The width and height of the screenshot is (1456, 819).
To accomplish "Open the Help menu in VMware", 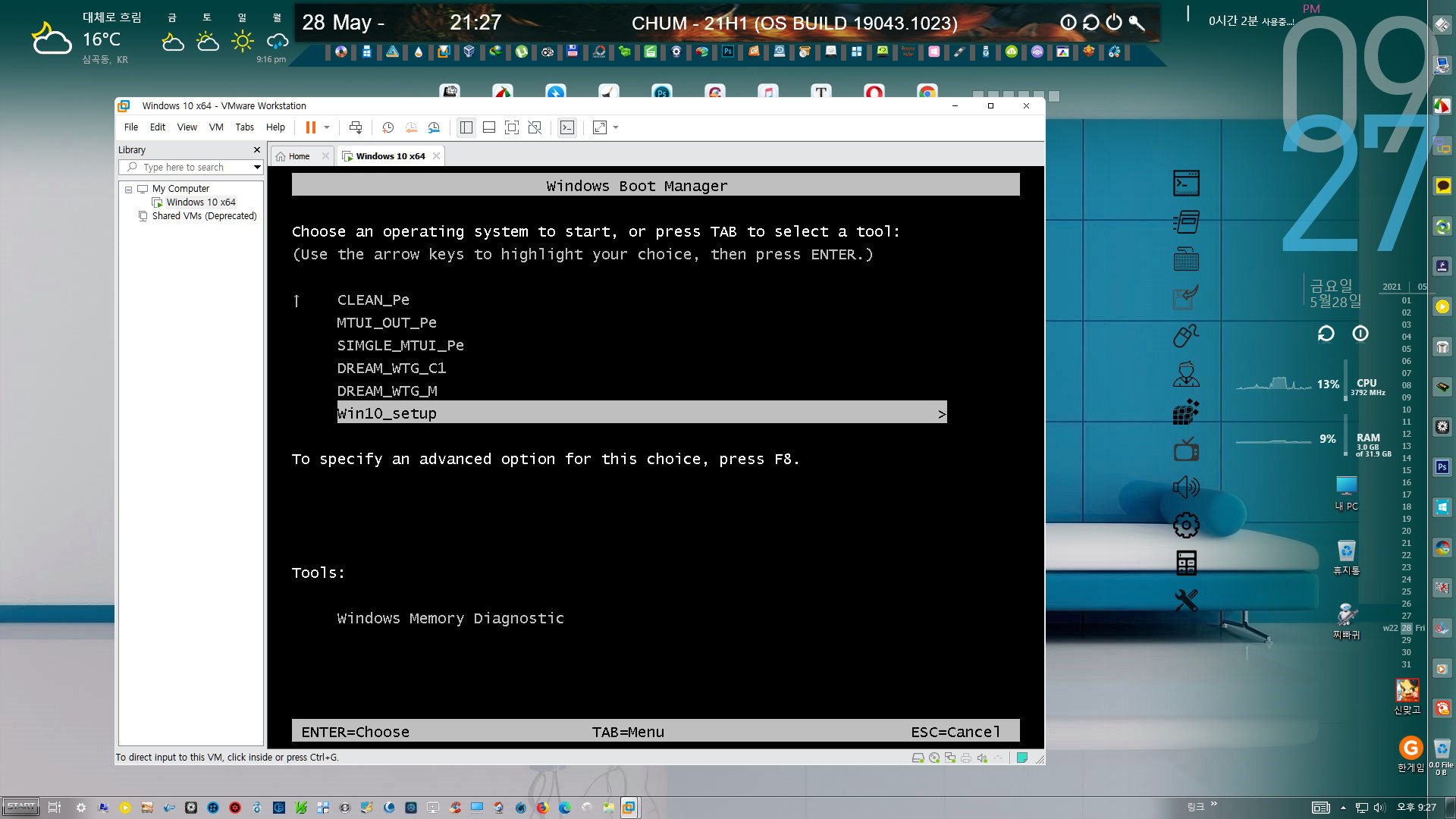I will tap(275, 127).
